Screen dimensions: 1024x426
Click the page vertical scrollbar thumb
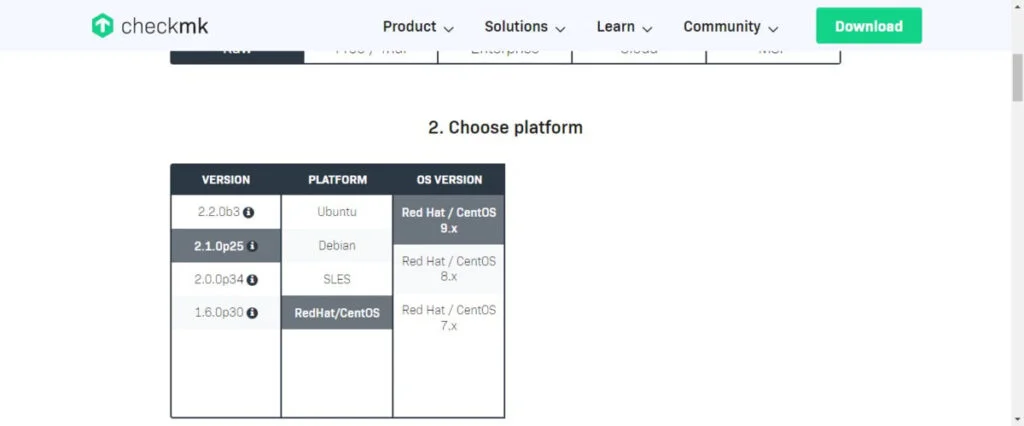[x=1017, y=78]
